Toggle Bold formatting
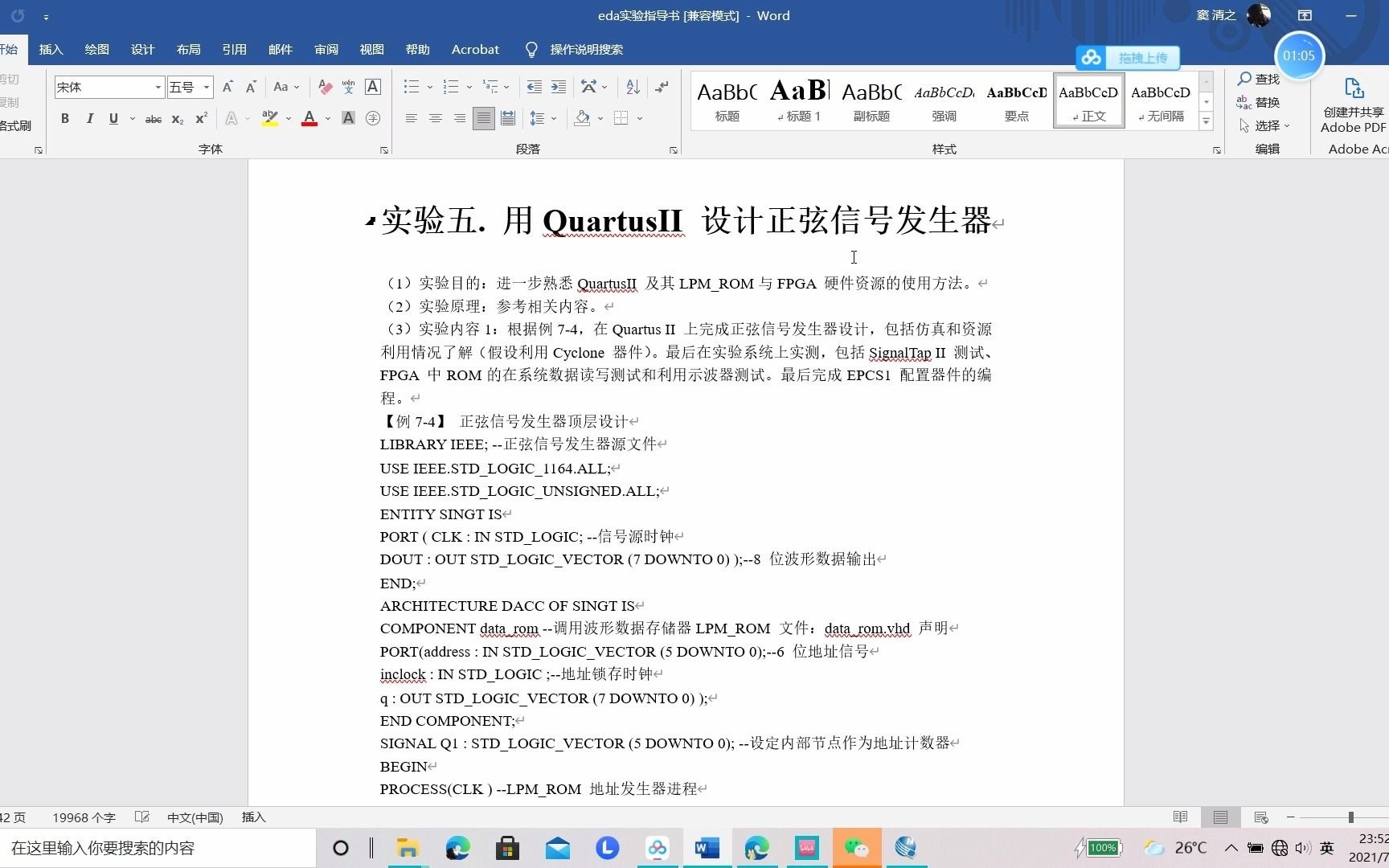This screenshot has width=1389, height=868. pyautogui.click(x=65, y=118)
